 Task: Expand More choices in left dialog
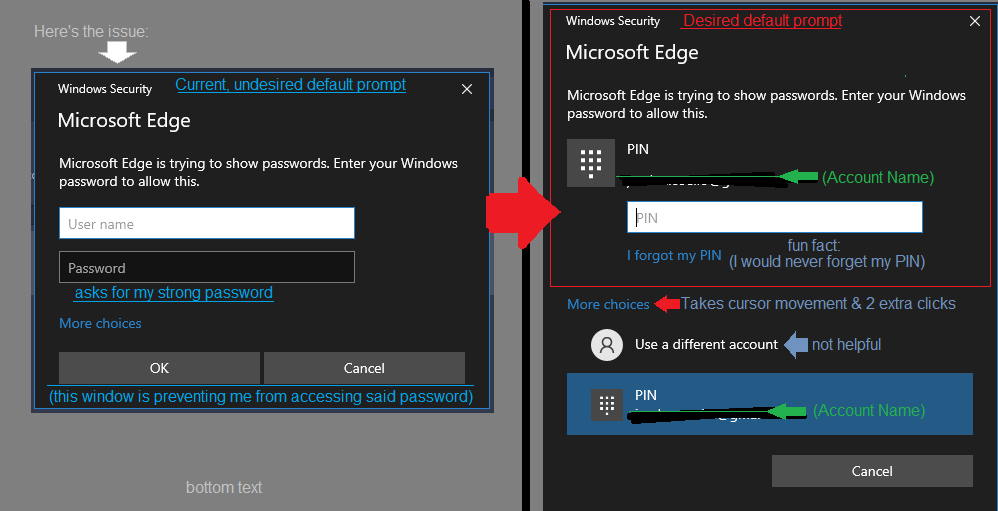pyautogui.click(x=100, y=323)
